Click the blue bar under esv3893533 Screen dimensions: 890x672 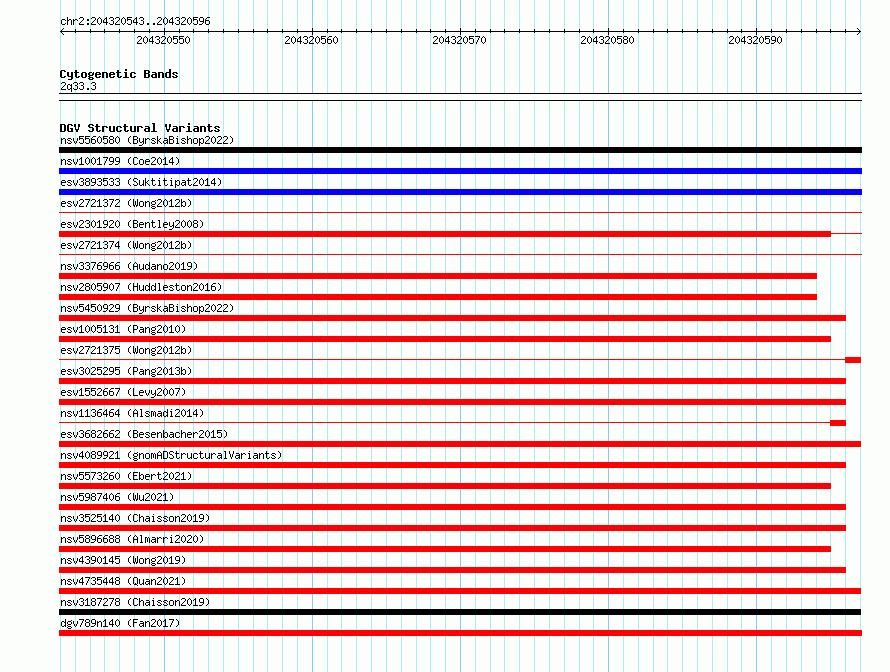point(460,192)
